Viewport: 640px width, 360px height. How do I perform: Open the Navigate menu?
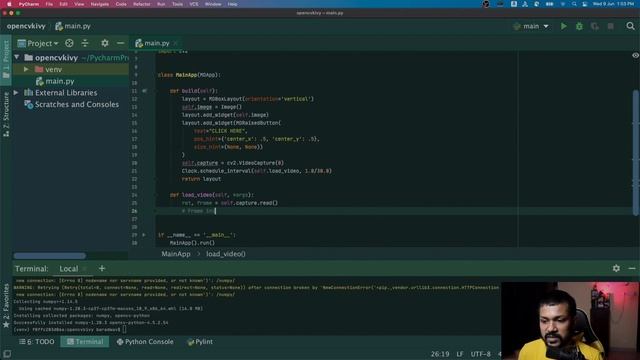point(100,4)
